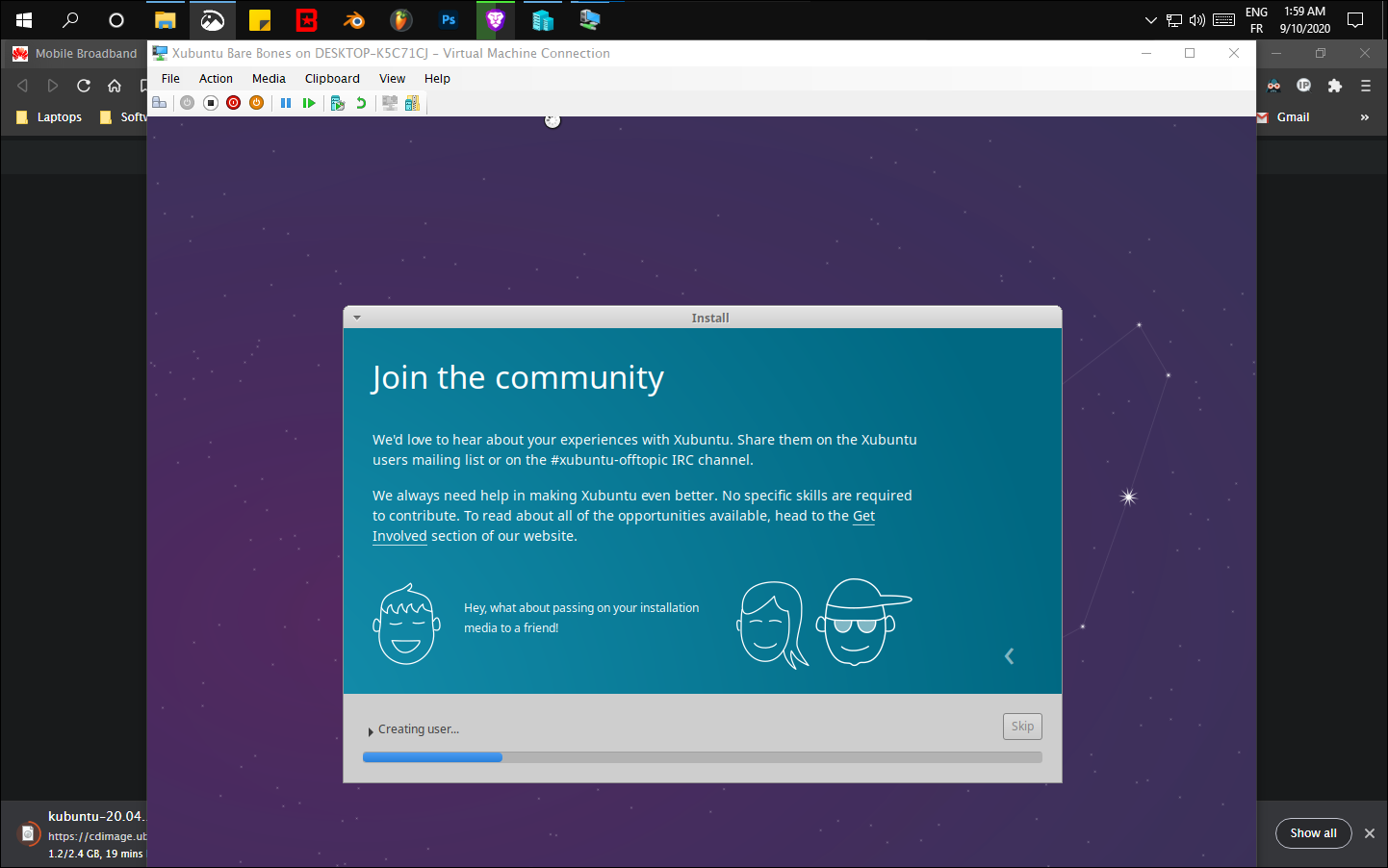Open Install window title menu arrow

coord(357,318)
